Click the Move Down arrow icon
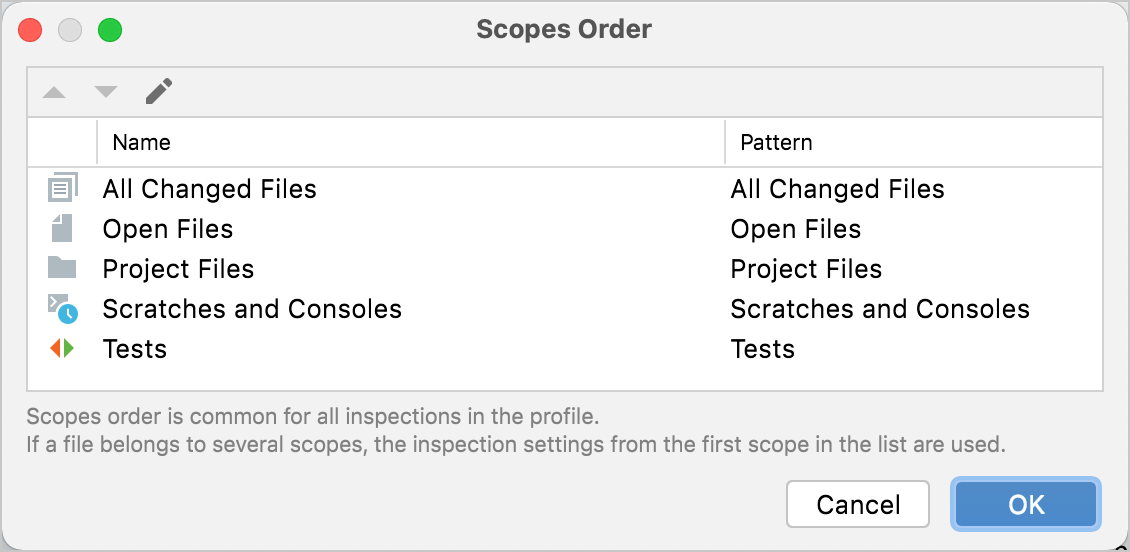The width and height of the screenshot is (1130, 552). click(x=106, y=93)
